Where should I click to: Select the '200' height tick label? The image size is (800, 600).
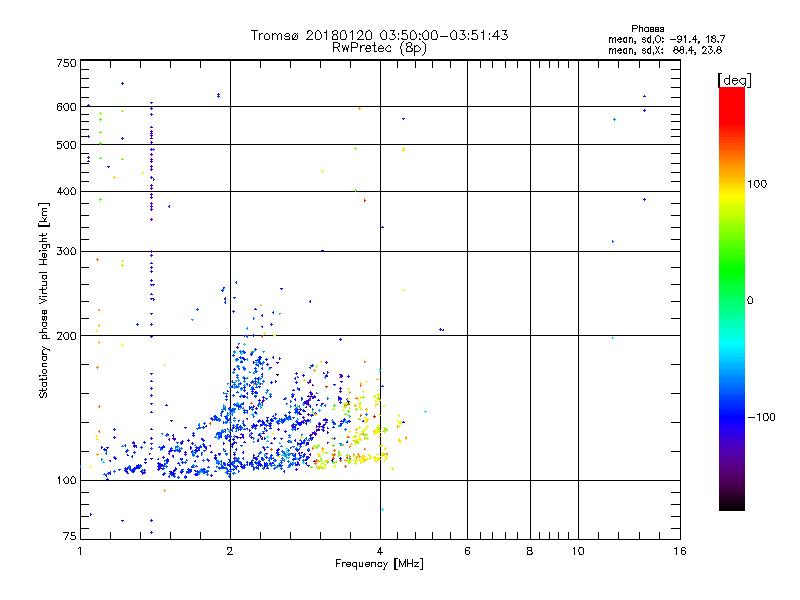click(66, 336)
